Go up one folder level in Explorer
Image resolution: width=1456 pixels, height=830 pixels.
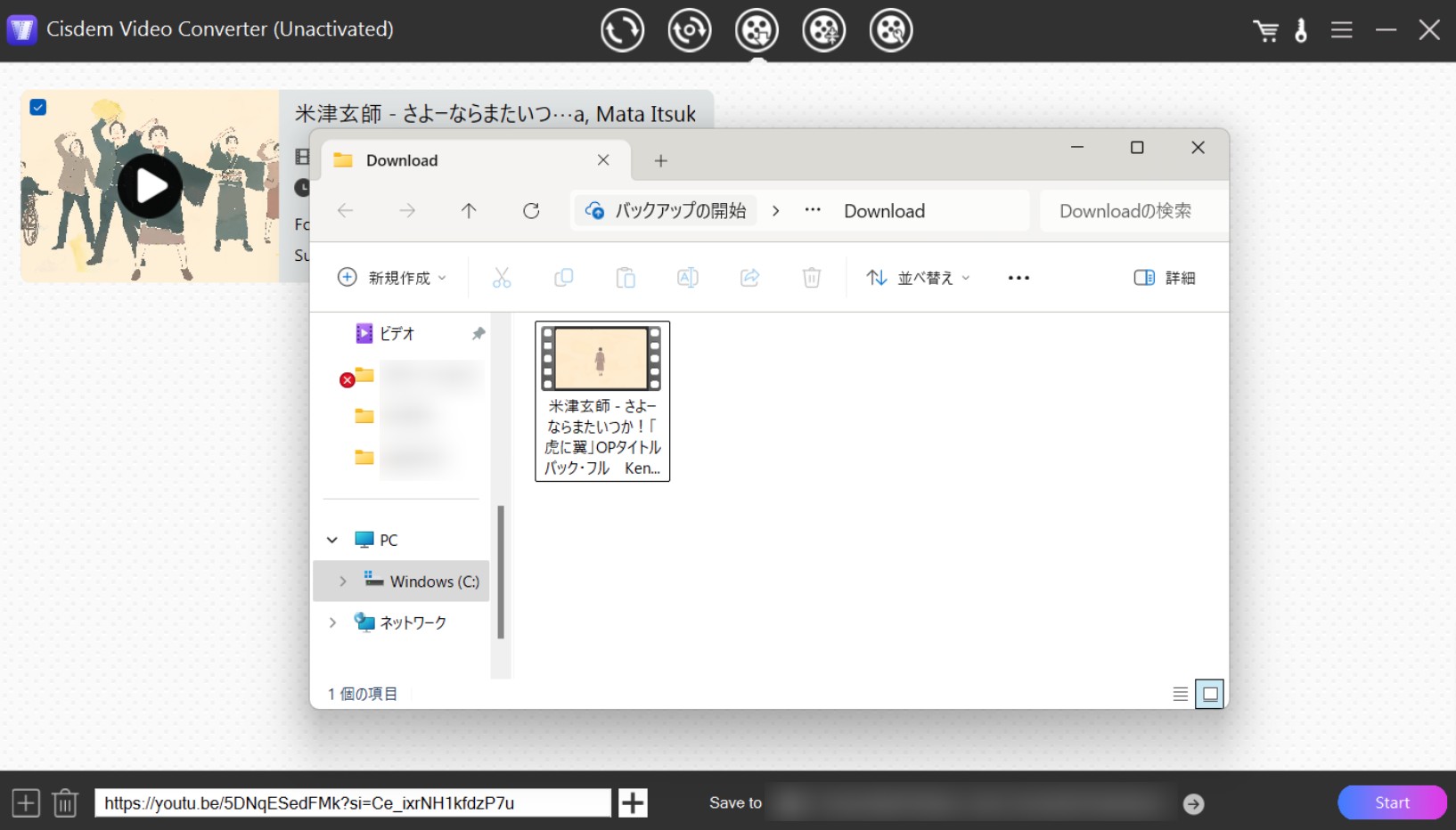tap(469, 211)
